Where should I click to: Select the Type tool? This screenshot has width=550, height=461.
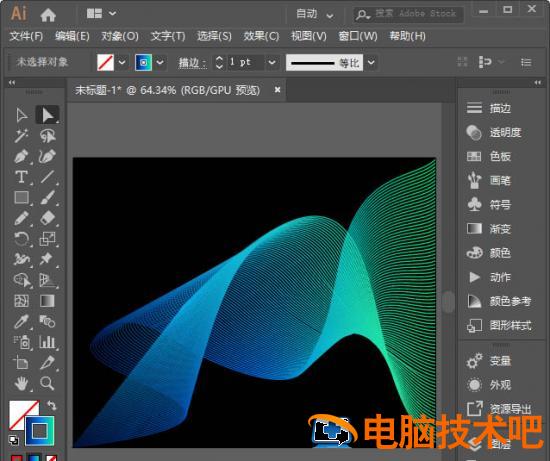click(x=21, y=177)
